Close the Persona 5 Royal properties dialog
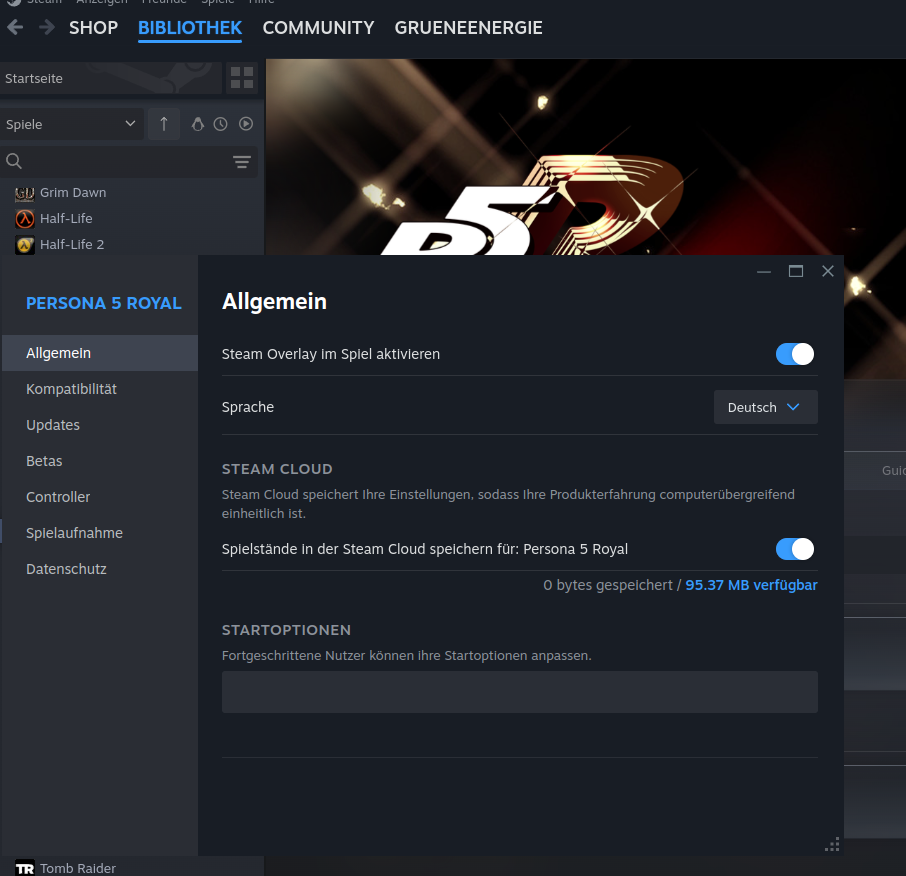Image resolution: width=906 pixels, height=876 pixels. click(x=827, y=271)
